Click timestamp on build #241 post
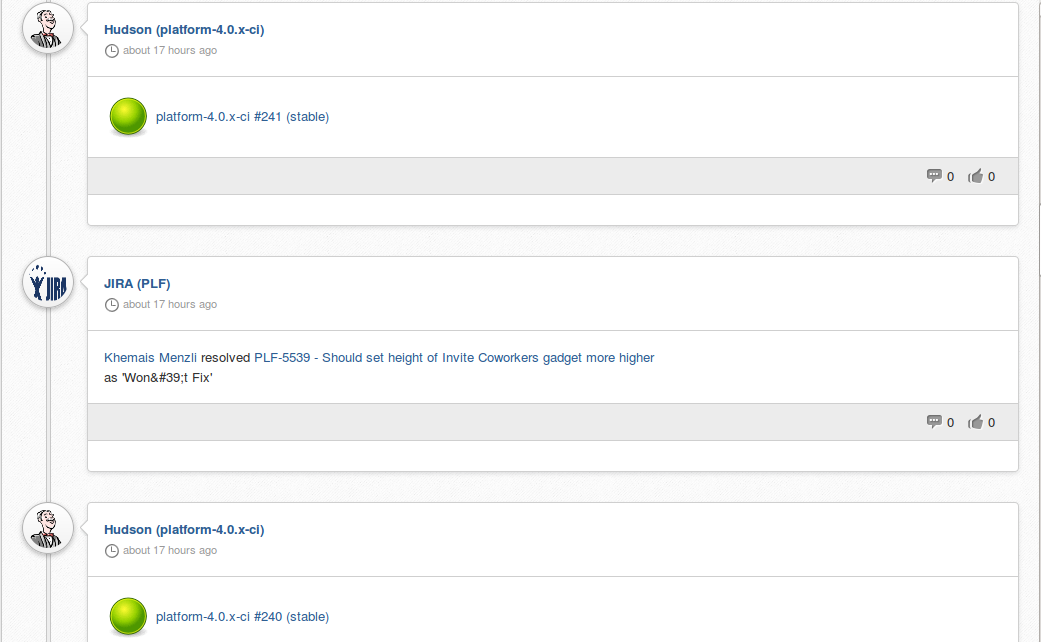This screenshot has height=642, width=1041. [x=169, y=51]
